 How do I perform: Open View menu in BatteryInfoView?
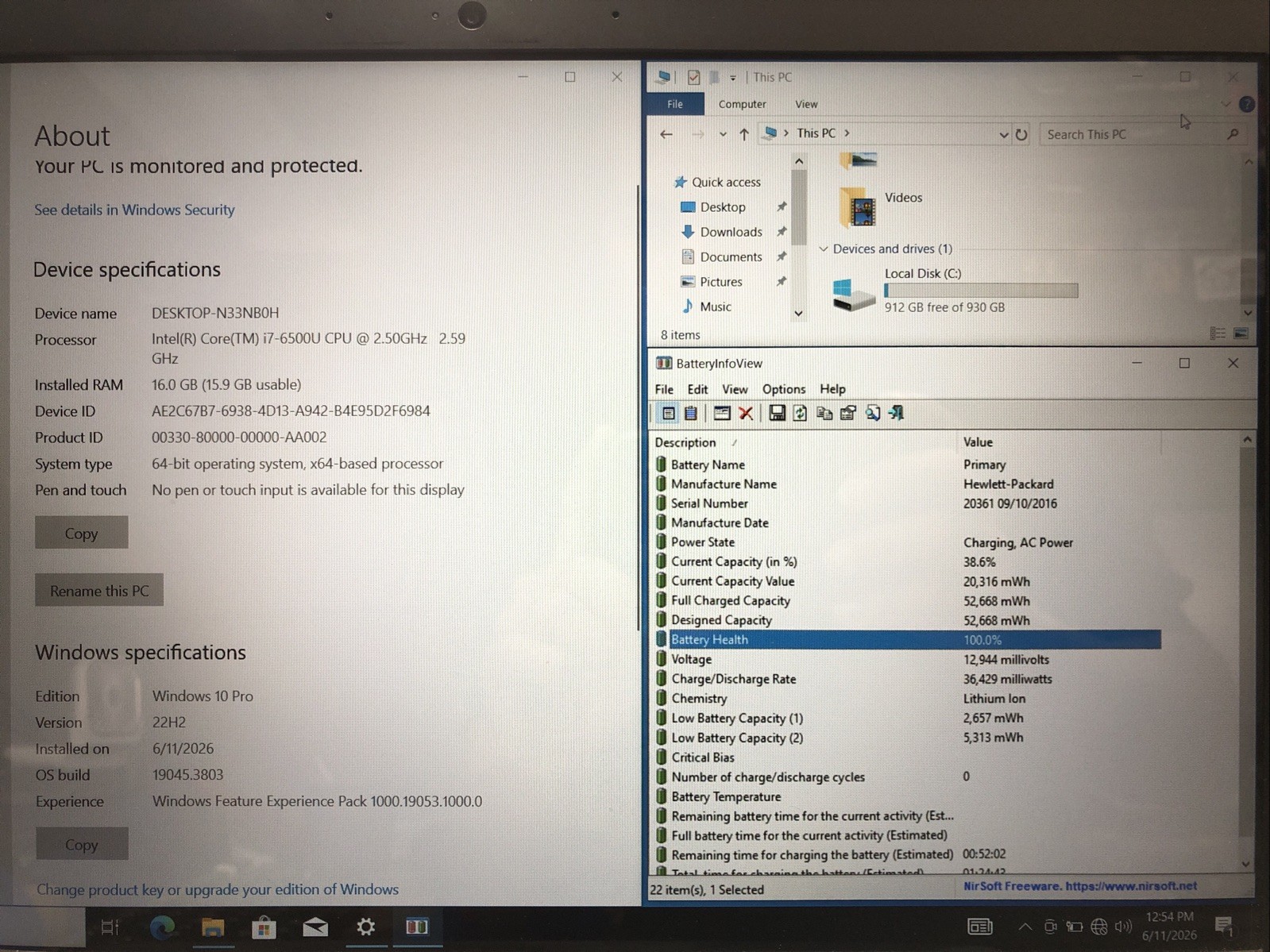tap(735, 389)
